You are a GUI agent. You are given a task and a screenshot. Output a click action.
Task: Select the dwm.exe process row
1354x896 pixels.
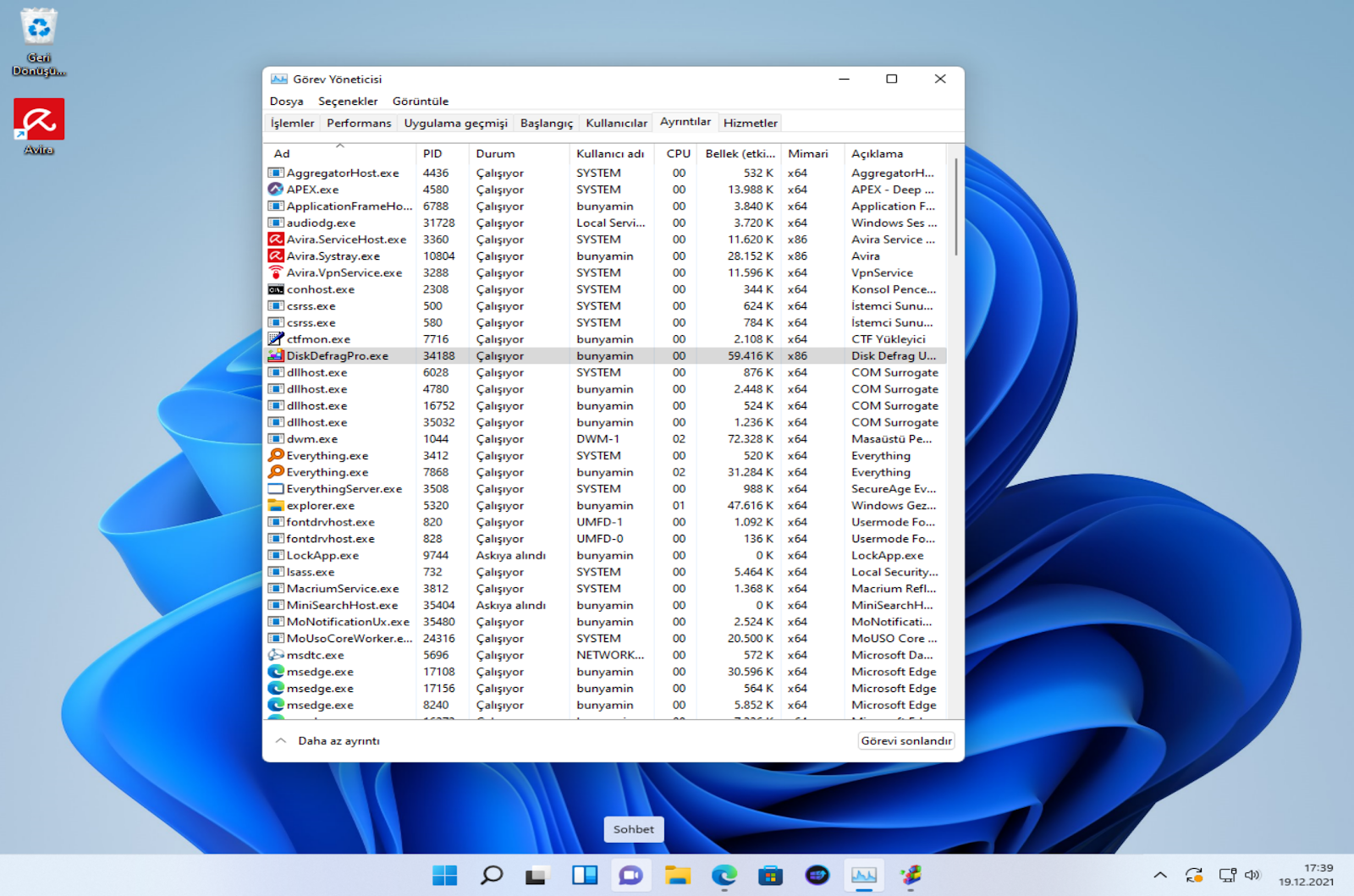606,439
